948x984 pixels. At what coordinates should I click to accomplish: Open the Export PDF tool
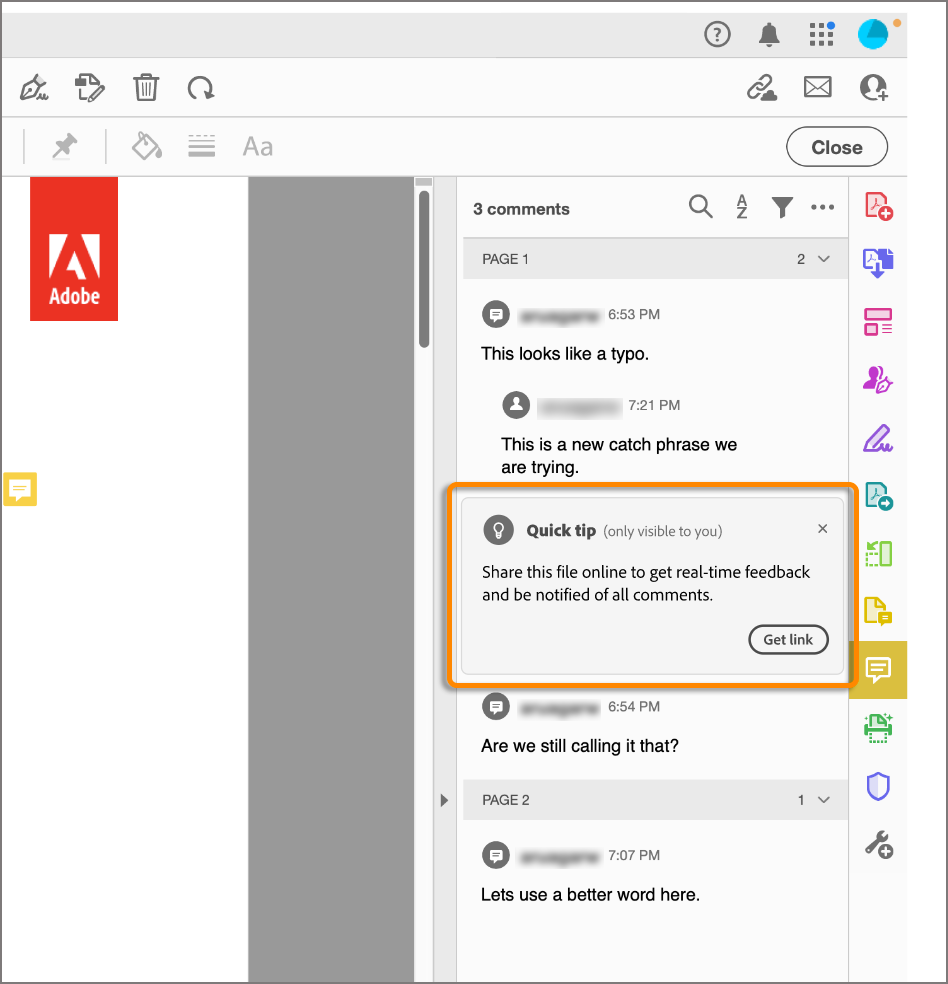877,262
